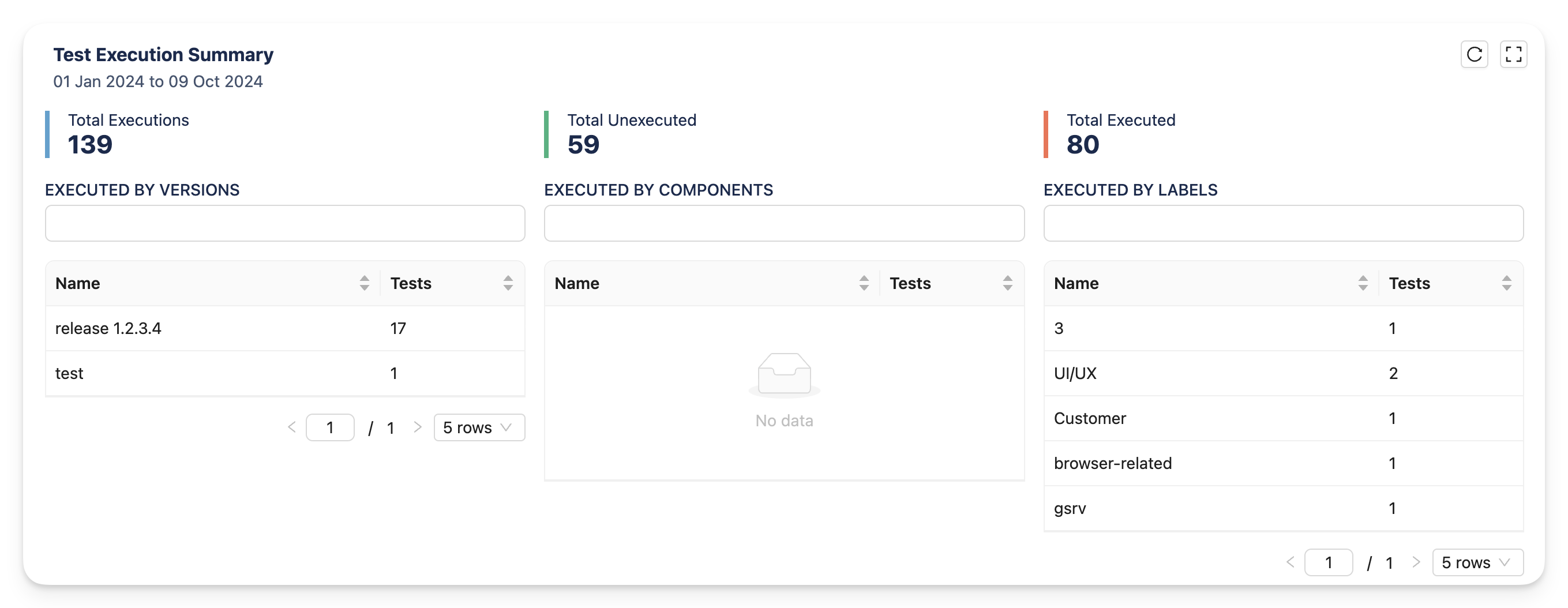Sort labels table by Tests
The height and width of the screenshot is (608, 1568).
(x=1506, y=283)
